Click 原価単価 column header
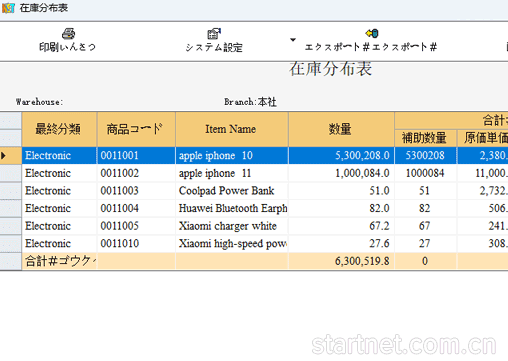The image size is (508, 361). point(483,138)
